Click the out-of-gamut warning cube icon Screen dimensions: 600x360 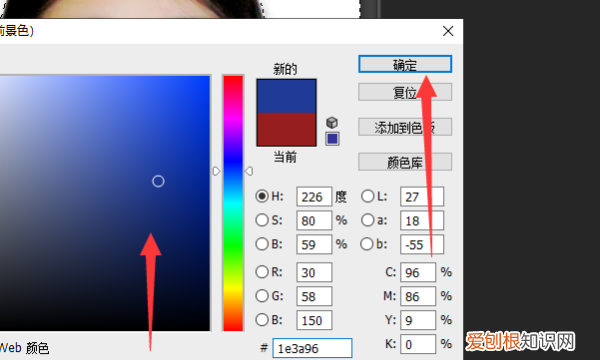pyautogui.click(x=332, y=122)
